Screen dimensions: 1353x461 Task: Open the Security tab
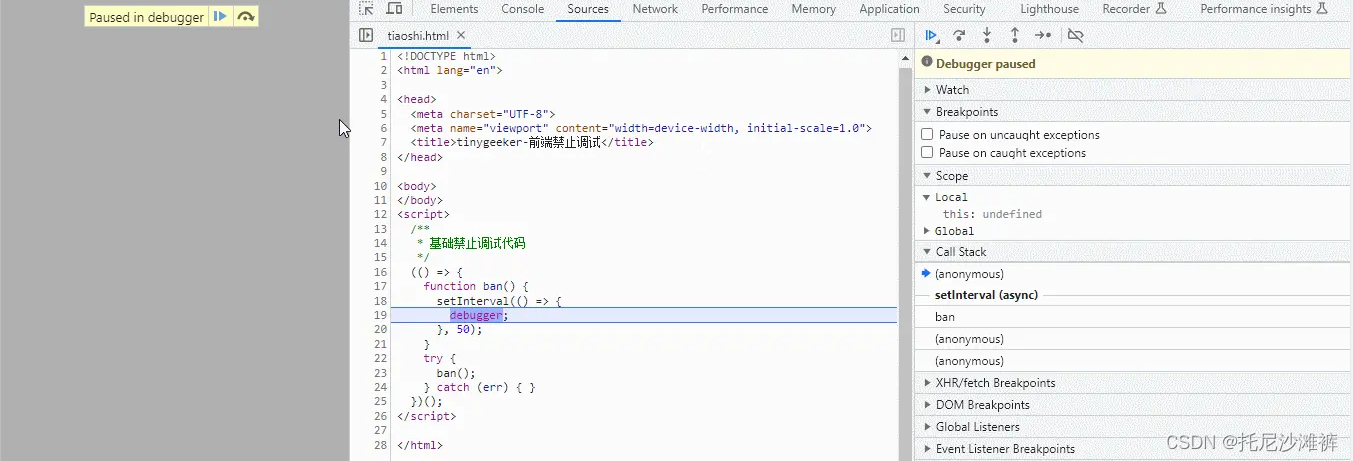click(964, 9)
